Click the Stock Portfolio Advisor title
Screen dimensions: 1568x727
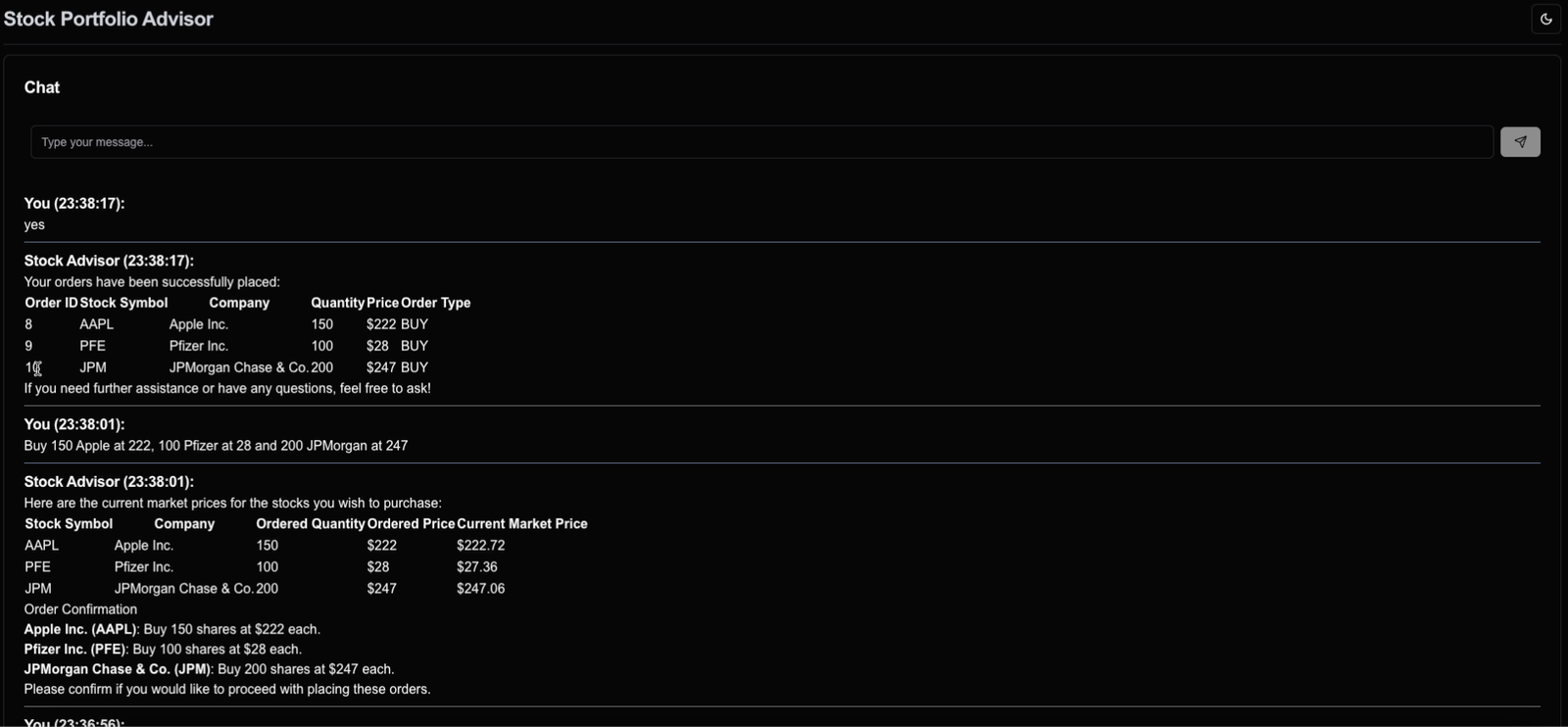(109, 19)
